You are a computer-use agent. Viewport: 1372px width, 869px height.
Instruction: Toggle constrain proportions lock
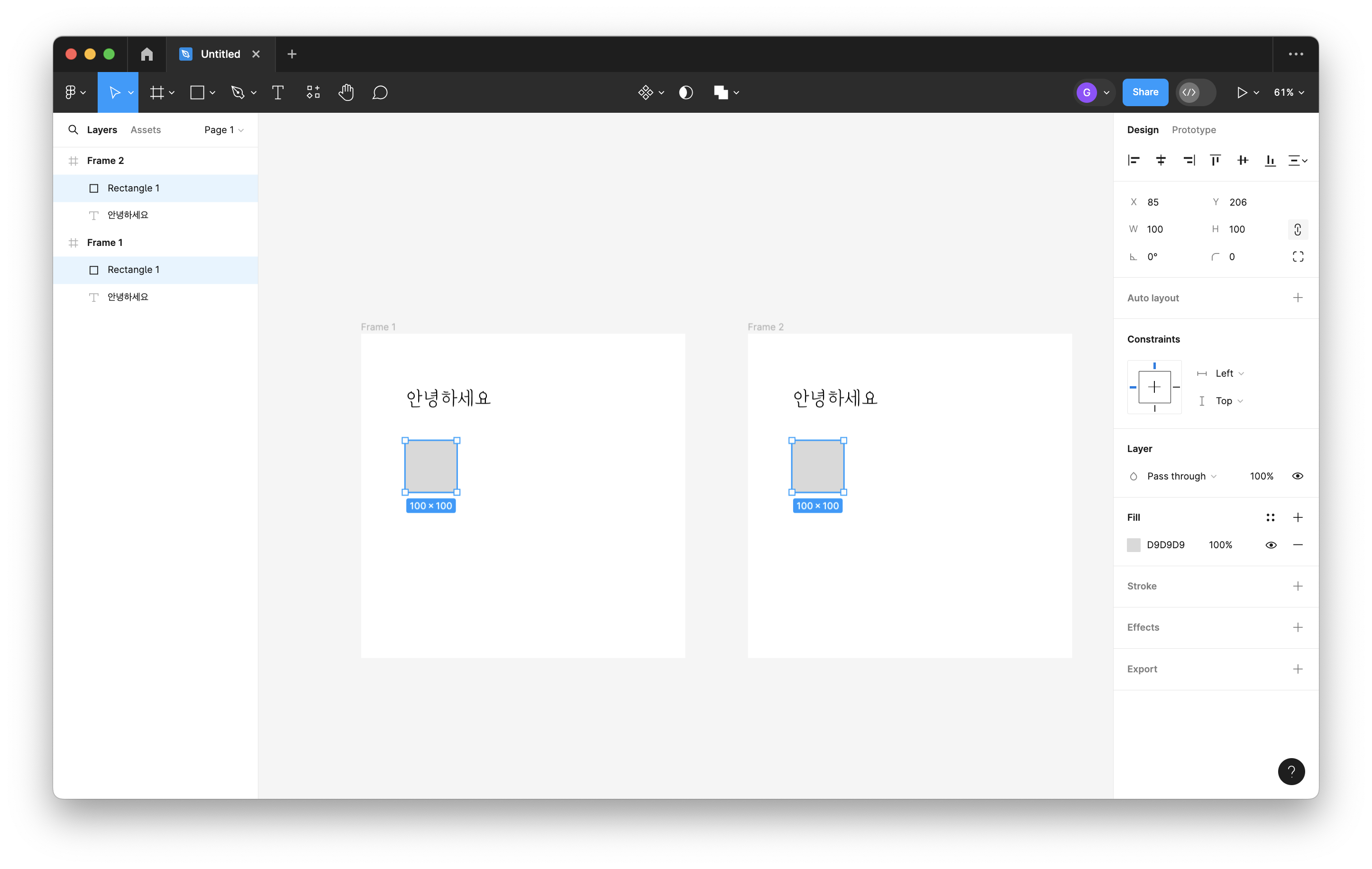(x=1298, y=229)
